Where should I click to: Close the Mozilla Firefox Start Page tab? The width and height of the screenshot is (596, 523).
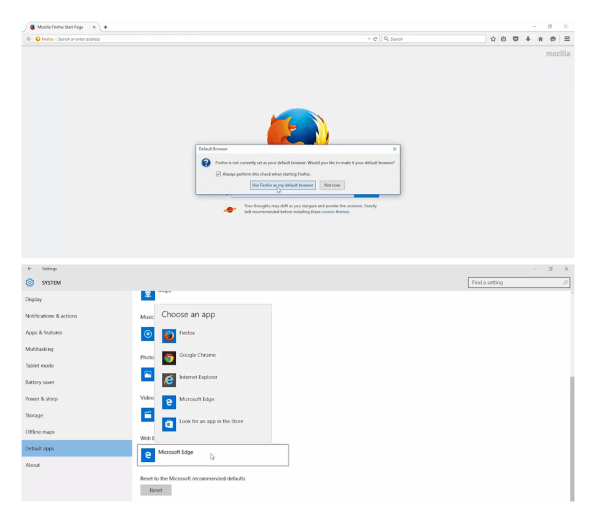94,27
